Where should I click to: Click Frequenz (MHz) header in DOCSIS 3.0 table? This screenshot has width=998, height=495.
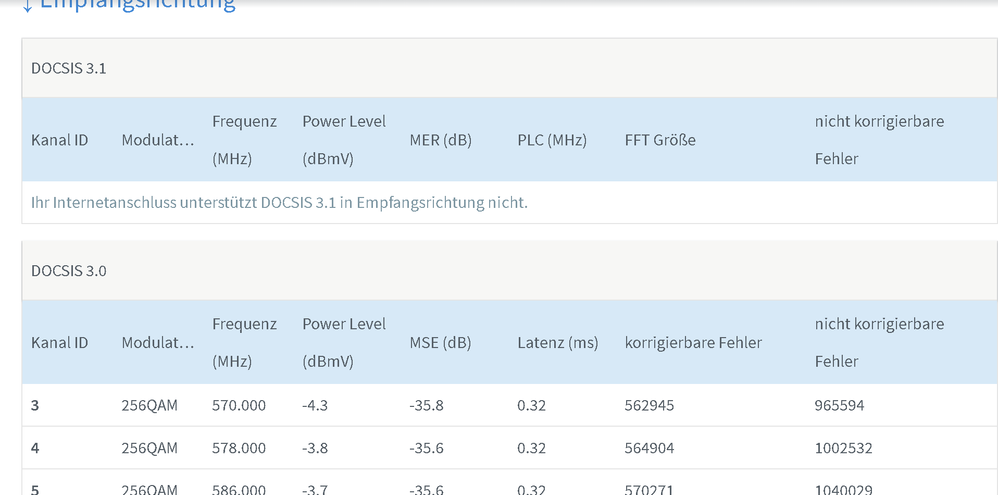244,342
